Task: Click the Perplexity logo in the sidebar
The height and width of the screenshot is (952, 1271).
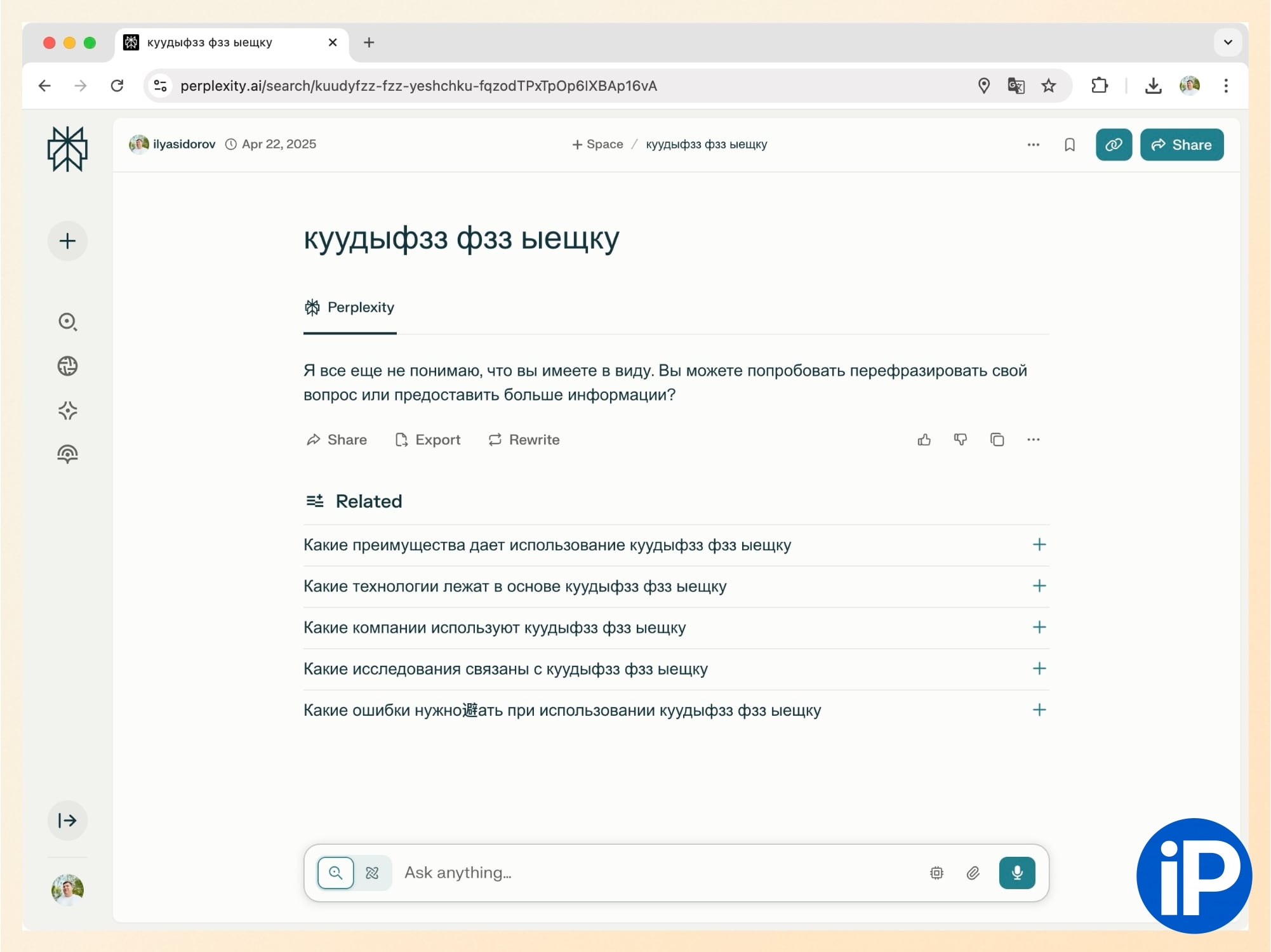Action: coord(67,149)
